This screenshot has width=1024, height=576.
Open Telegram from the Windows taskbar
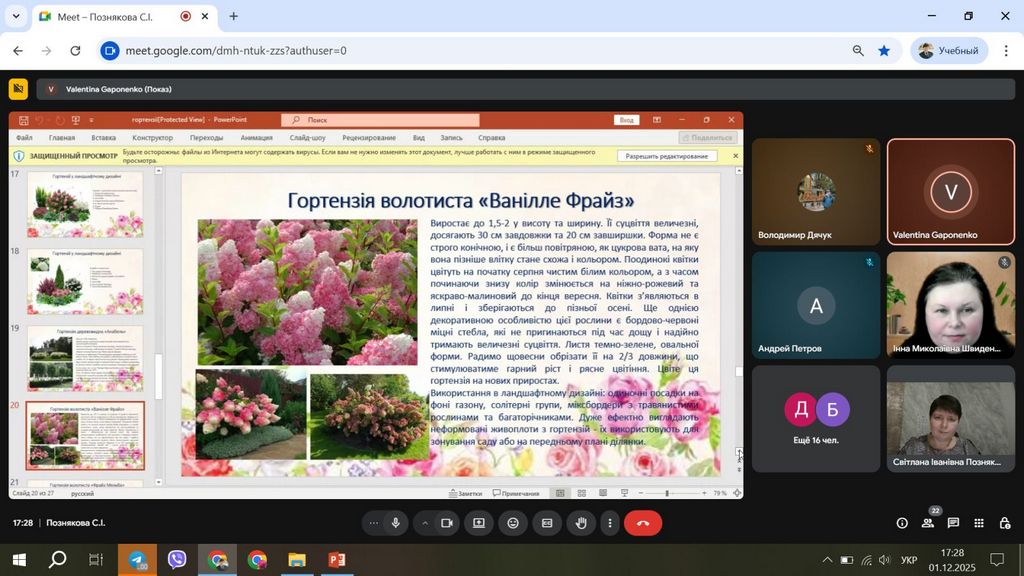[137, 560]
